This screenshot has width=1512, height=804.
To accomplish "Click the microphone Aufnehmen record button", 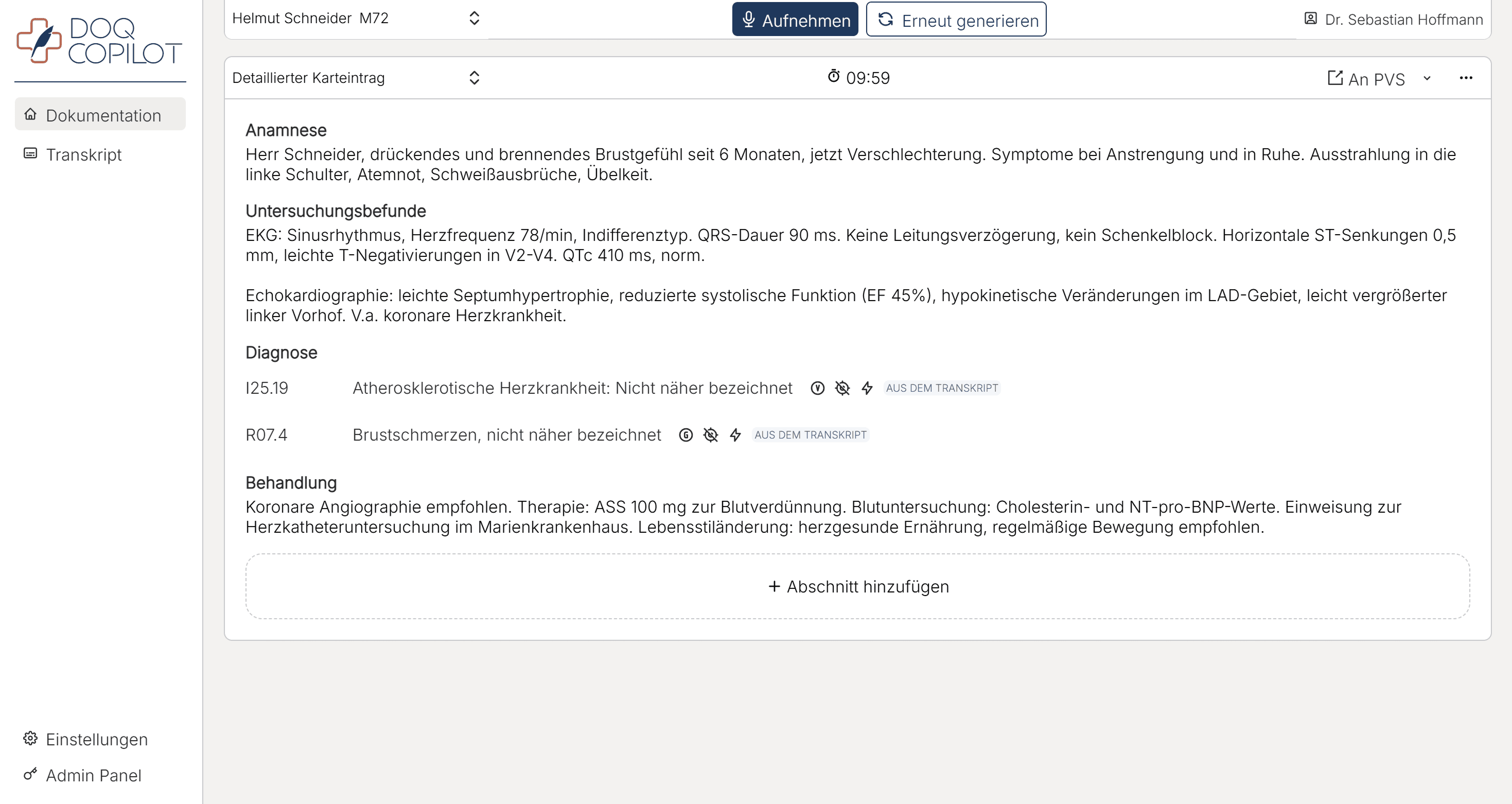I will pyautogui.click(x=795, y=20).
